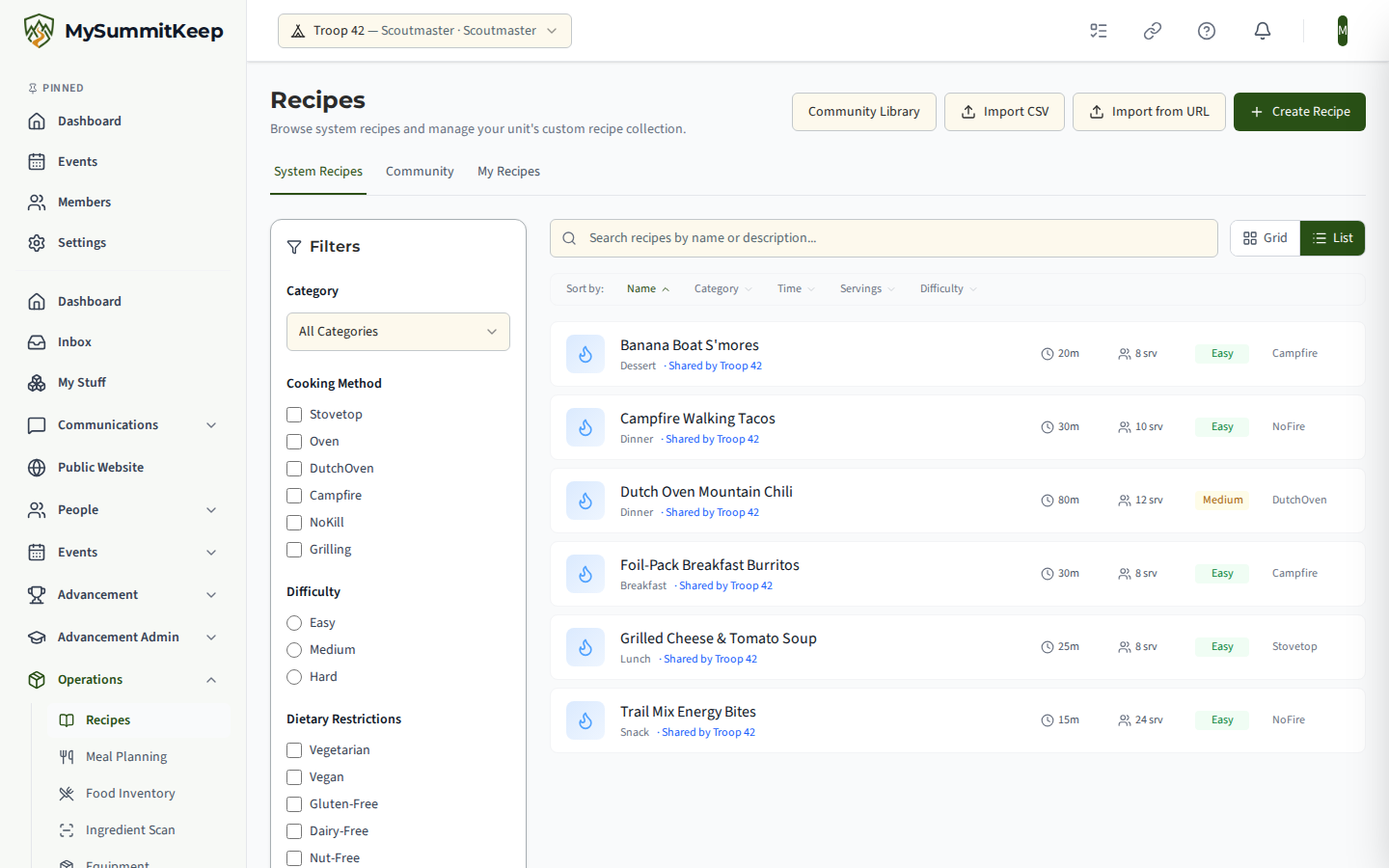Check the Stovetop cooking method
Viewport: 1389px width, 868px height.
click(x=294, y=415)
